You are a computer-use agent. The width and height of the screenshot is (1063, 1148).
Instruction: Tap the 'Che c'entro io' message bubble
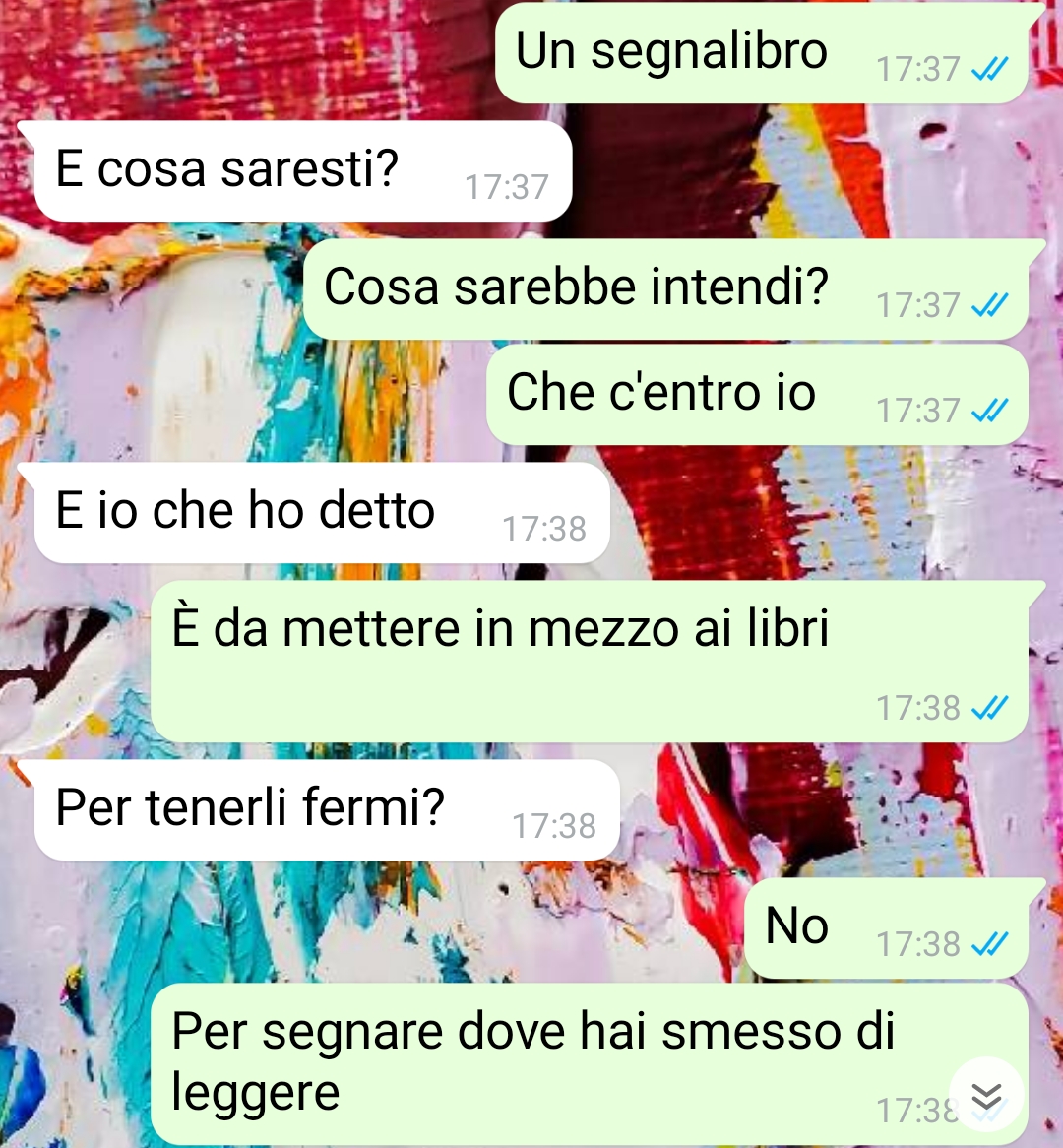pyautogui.click(x=757, y=394)
